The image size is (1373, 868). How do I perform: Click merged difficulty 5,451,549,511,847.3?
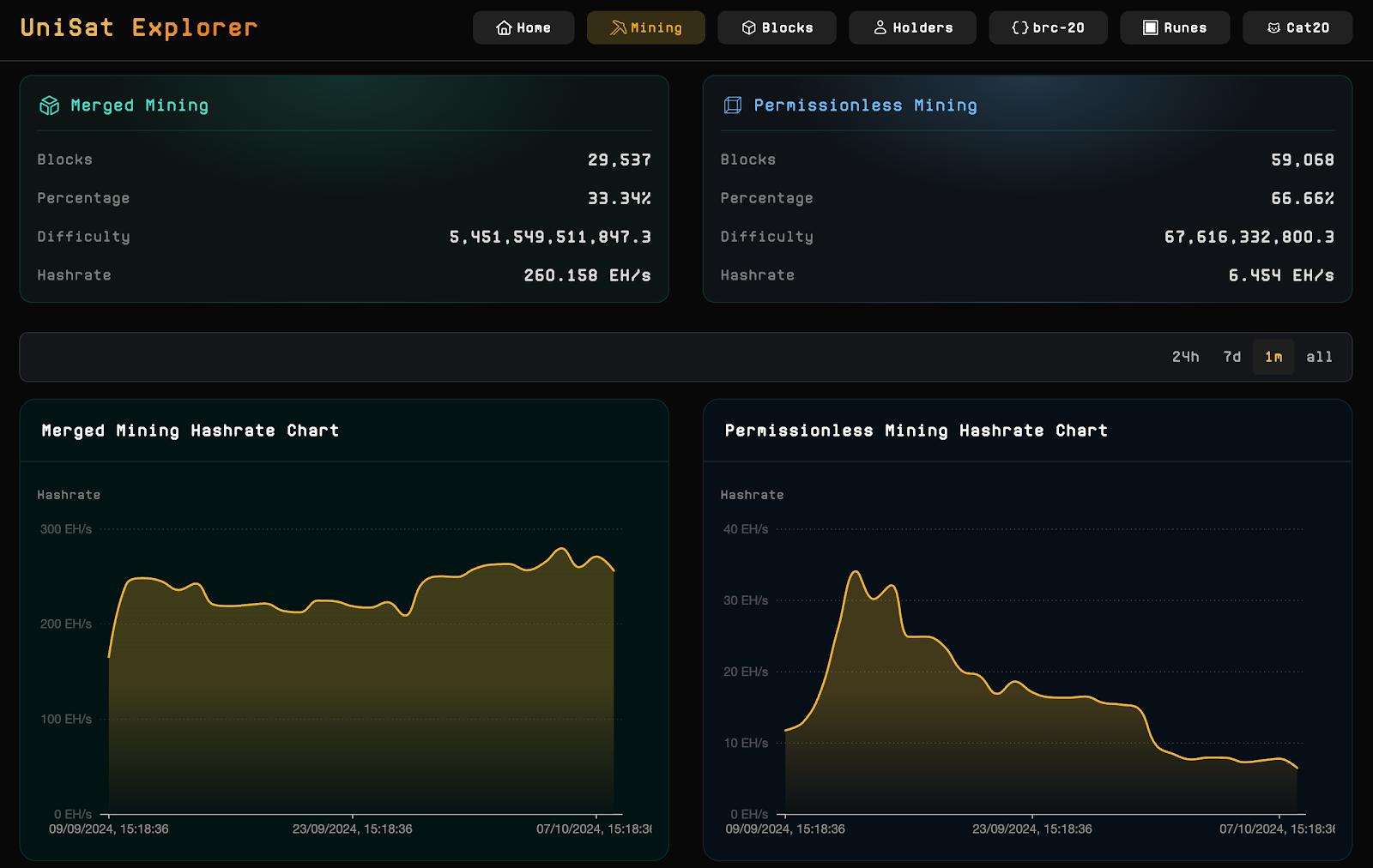click(x=551, y=237)
